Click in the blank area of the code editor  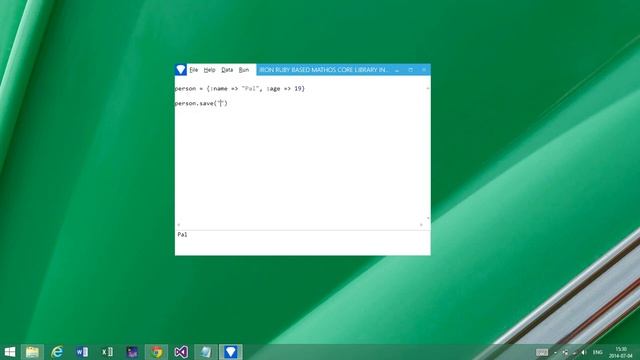(300, 163)
